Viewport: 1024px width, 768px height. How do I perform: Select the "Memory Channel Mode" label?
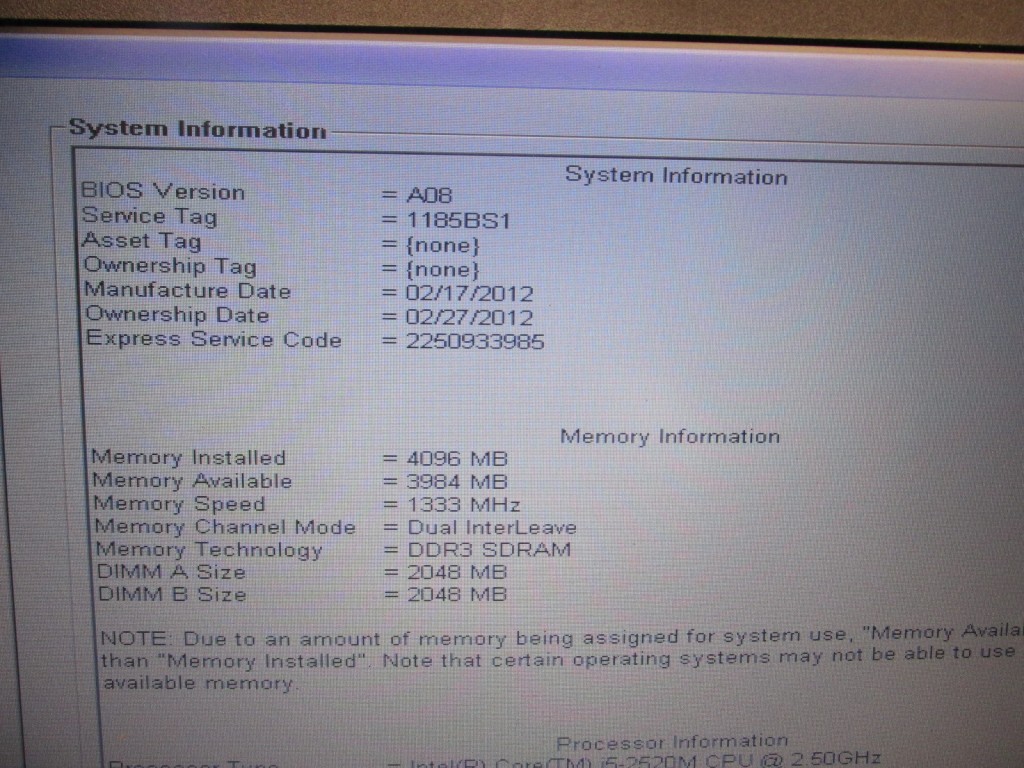point(225,526)
